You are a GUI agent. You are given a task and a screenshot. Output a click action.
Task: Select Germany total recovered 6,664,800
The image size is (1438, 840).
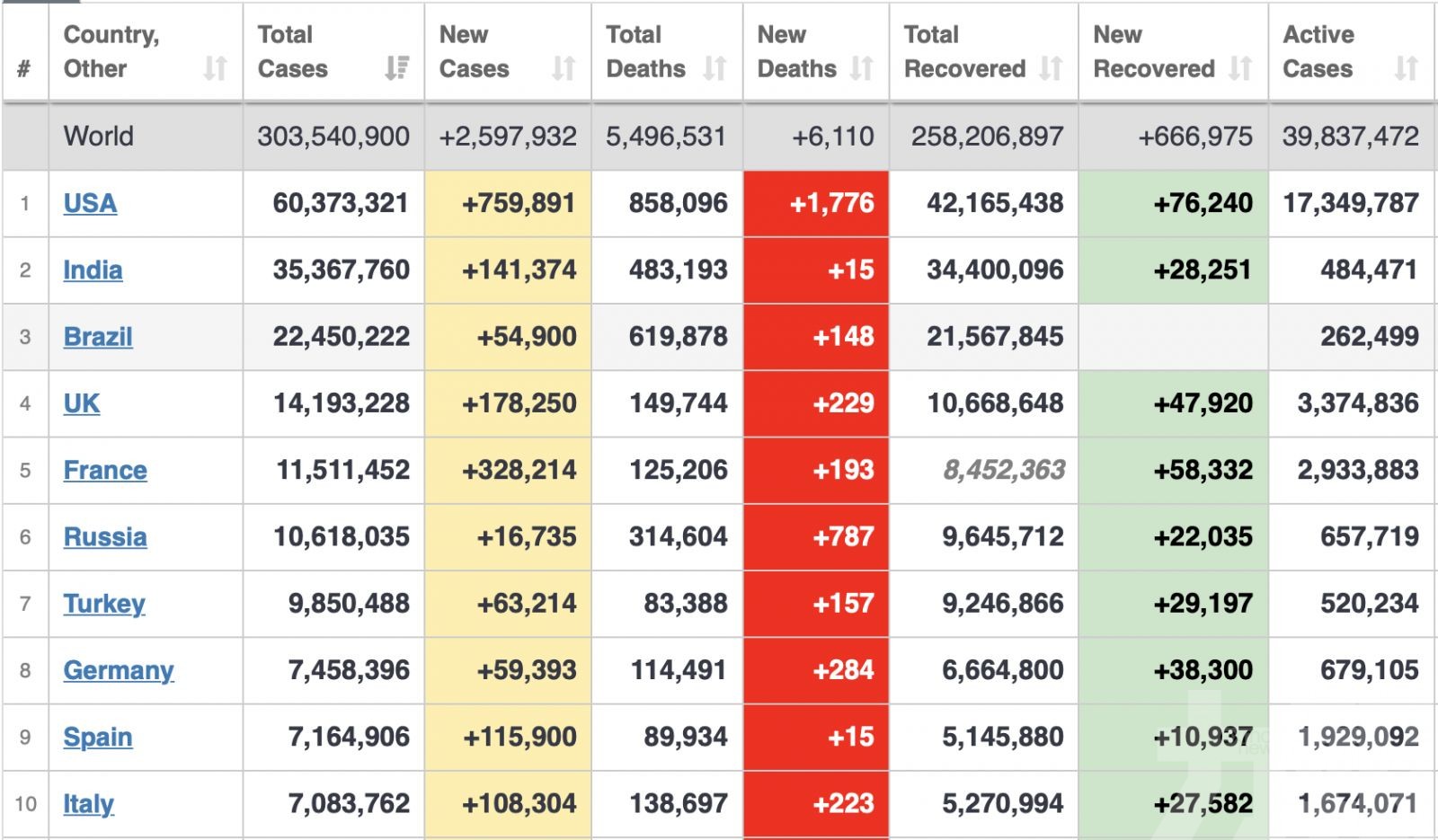[1003, 670]
